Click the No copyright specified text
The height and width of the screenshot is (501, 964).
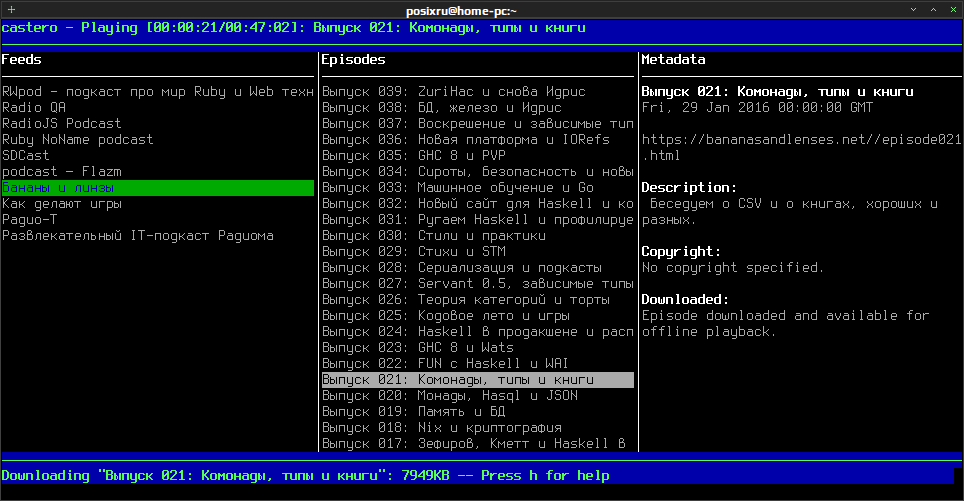click(x=733, y=267)
